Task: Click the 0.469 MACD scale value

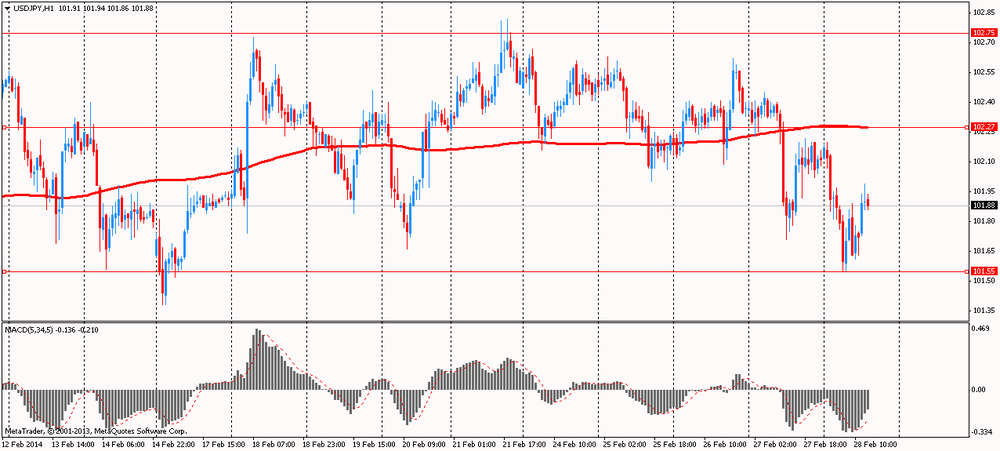Action: (x=982, y=328)
